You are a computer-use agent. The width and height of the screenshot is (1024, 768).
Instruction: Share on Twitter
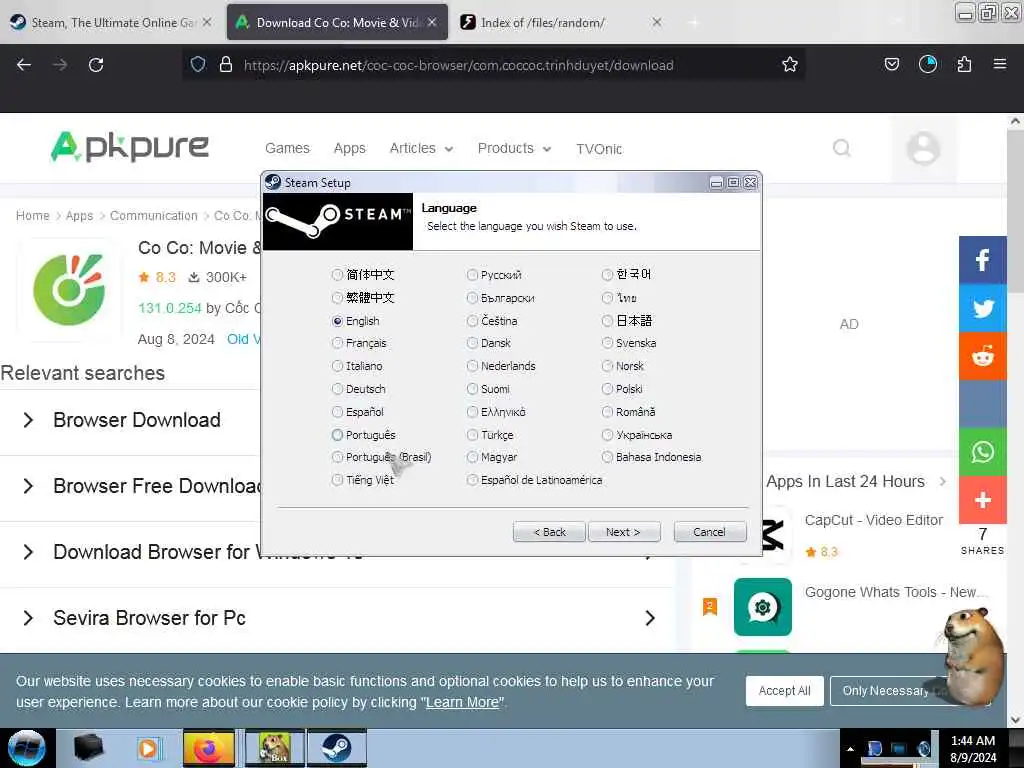[982, 308]
